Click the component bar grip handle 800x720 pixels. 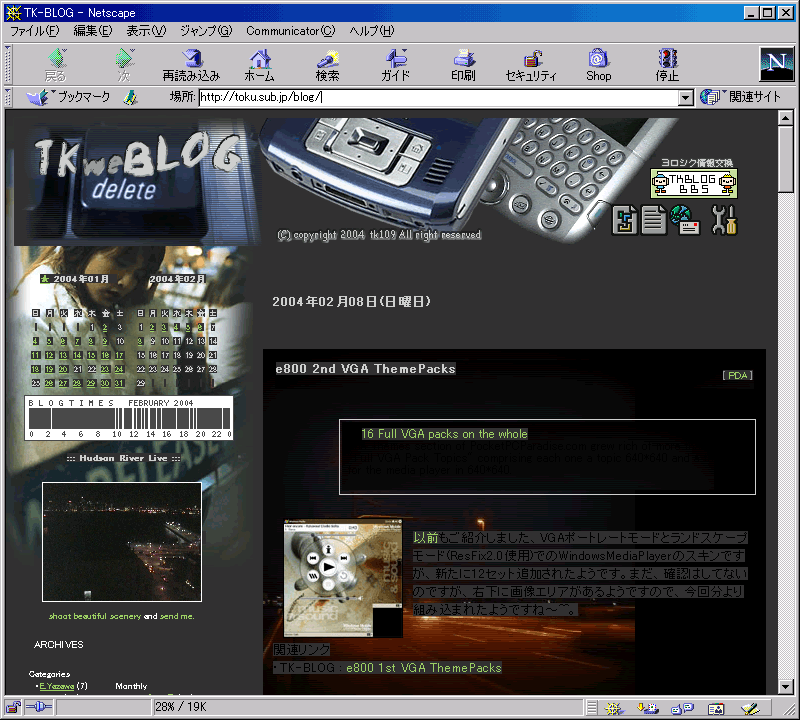(x=592, y=708)
